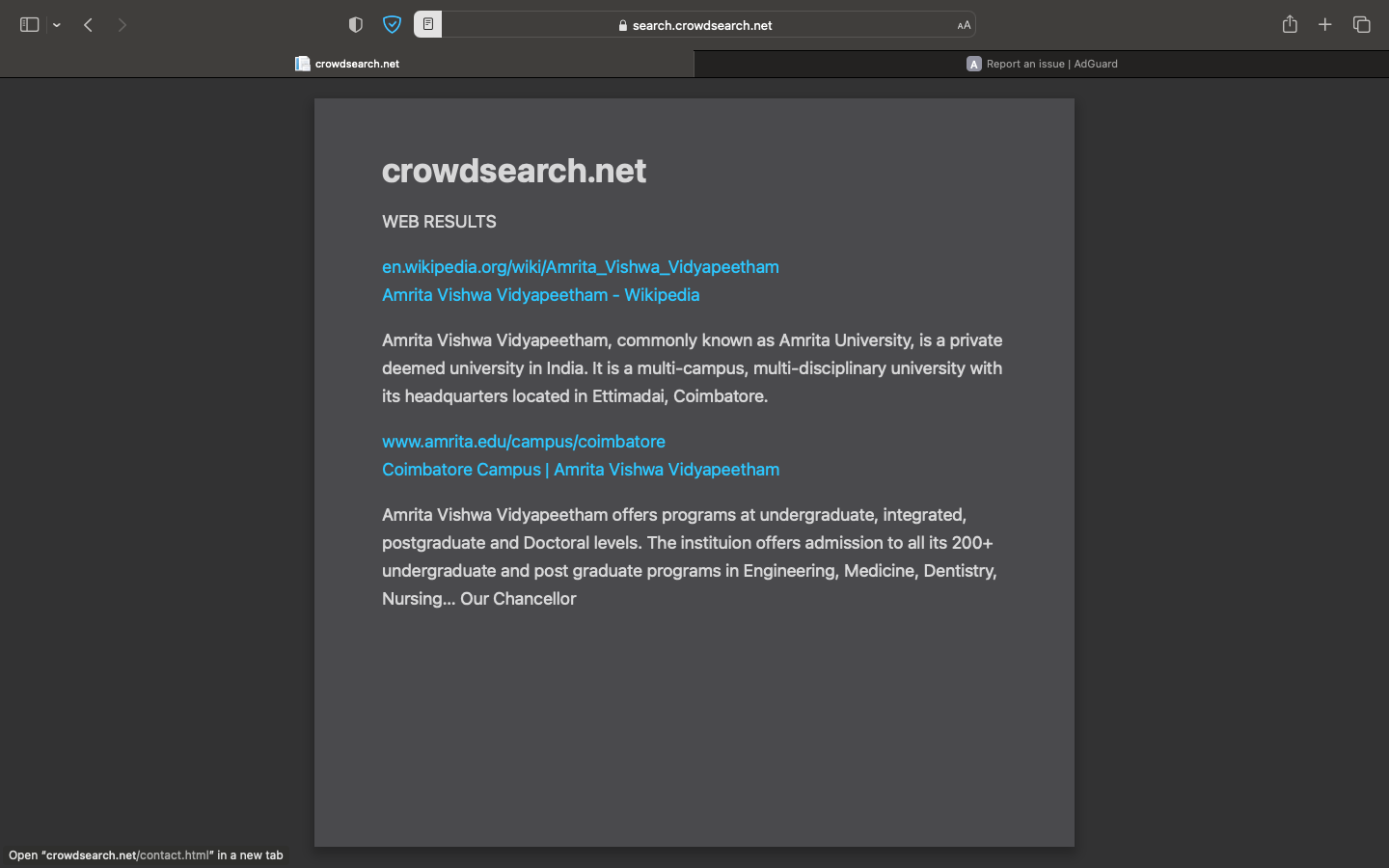Viewport: 1389px width, 868px height.
Task: Click the padlock icon in the address bar
Action: click(622, 24)
